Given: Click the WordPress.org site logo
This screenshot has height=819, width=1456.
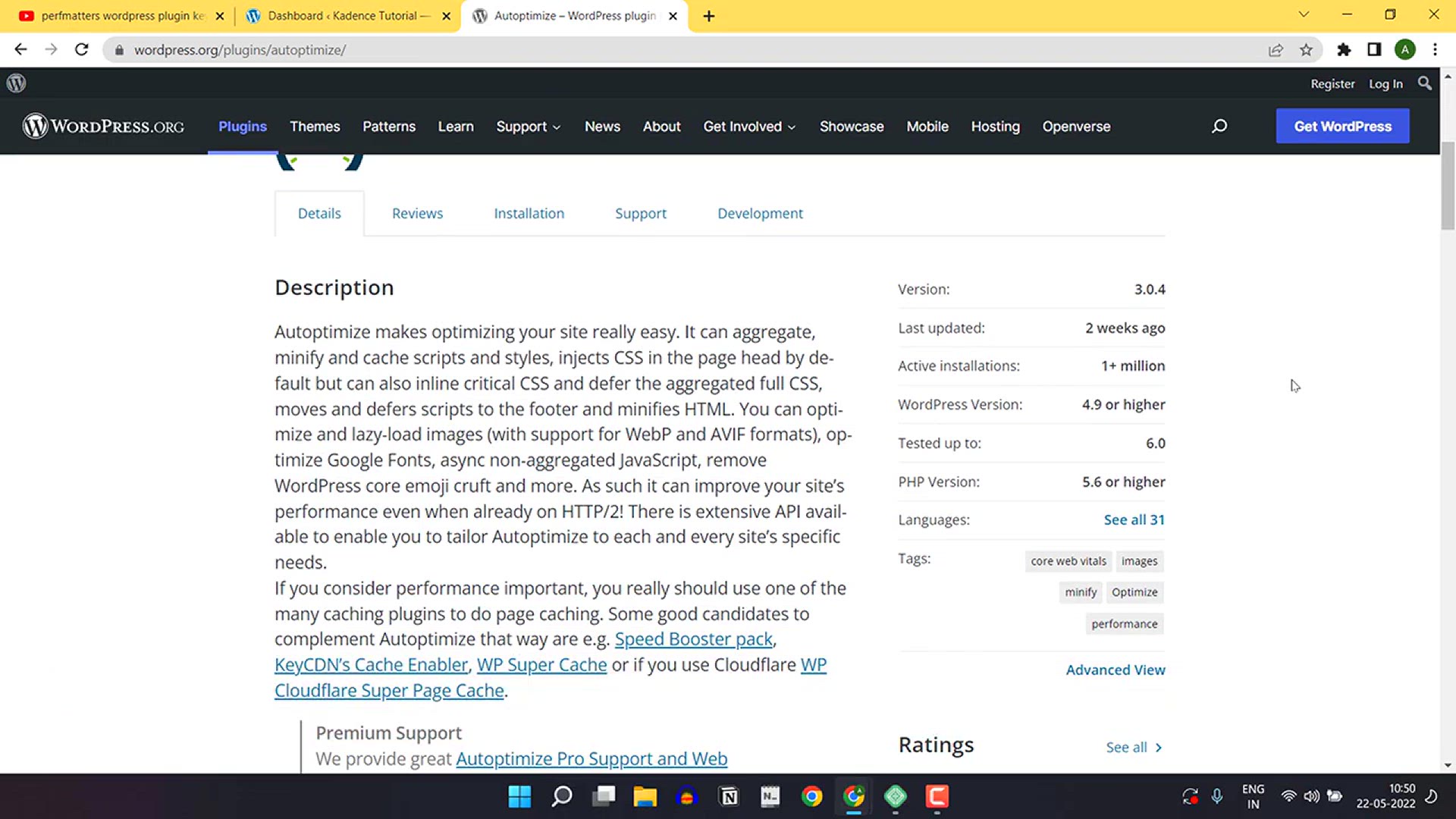Looking at the screenshot, I should (x=103, y=126).
